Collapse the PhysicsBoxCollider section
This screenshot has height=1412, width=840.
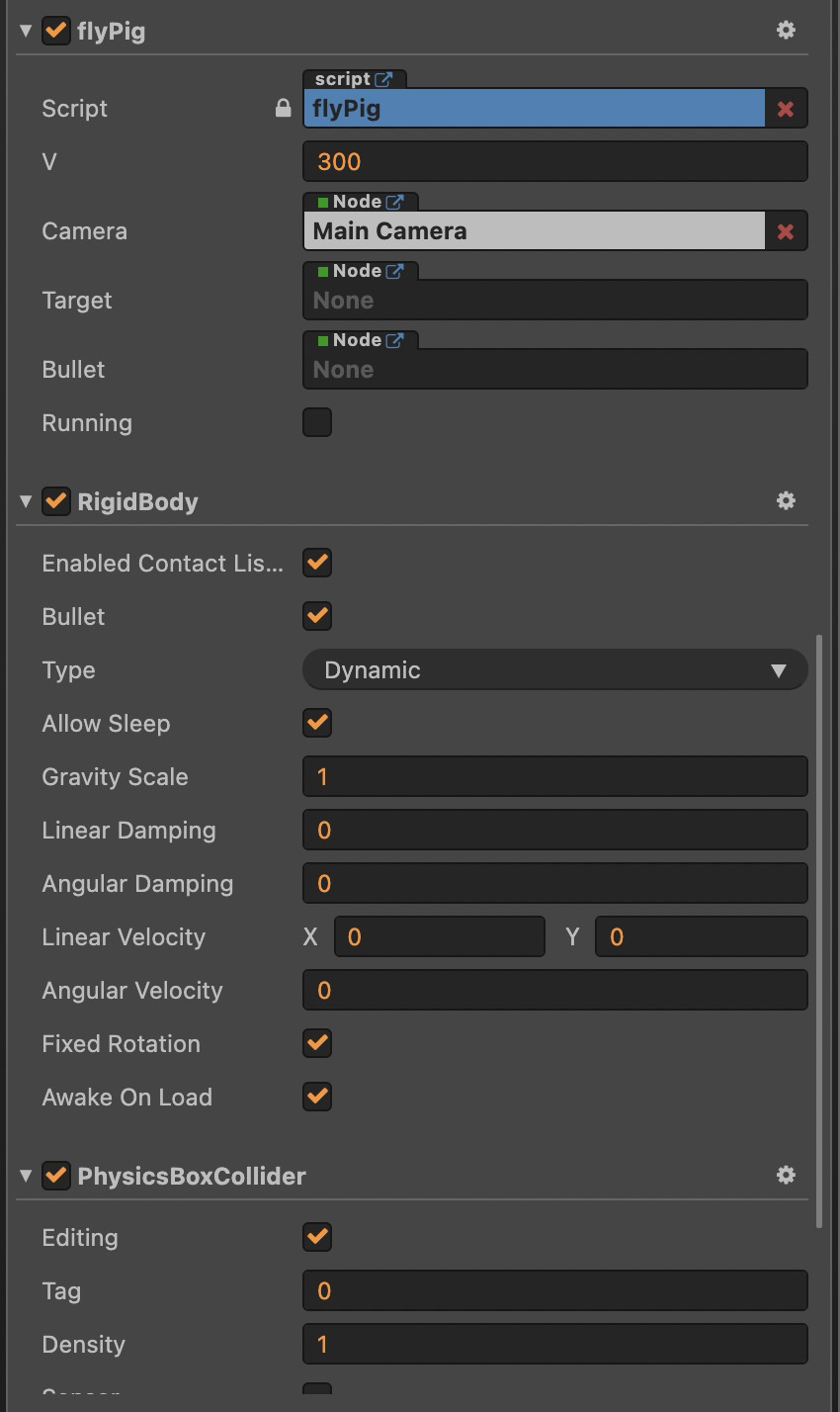(26, 1176)
